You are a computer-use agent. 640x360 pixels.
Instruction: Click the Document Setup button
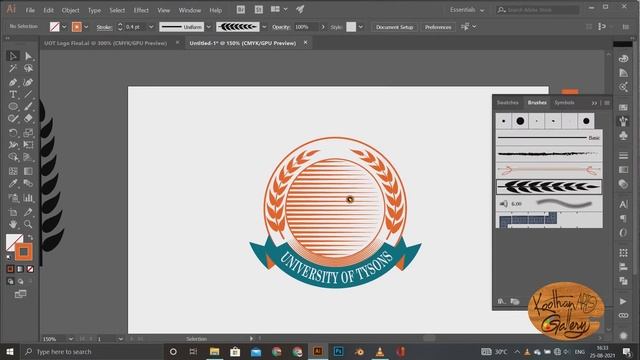pos(394,27)
